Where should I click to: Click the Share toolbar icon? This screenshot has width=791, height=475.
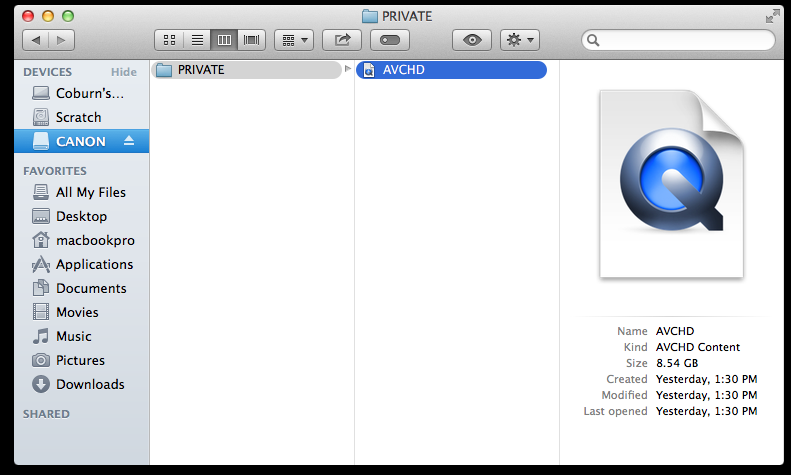(x=342, y=40)
